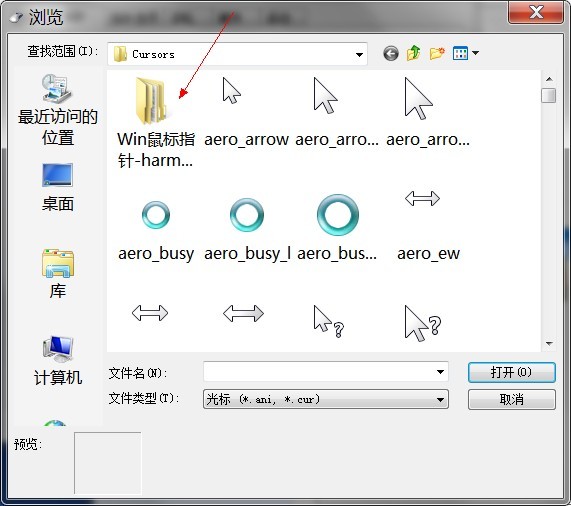Expand the 文件名 dropdown arrow
The height and width of the screenshot is (506, 571).
click(440, 372)
